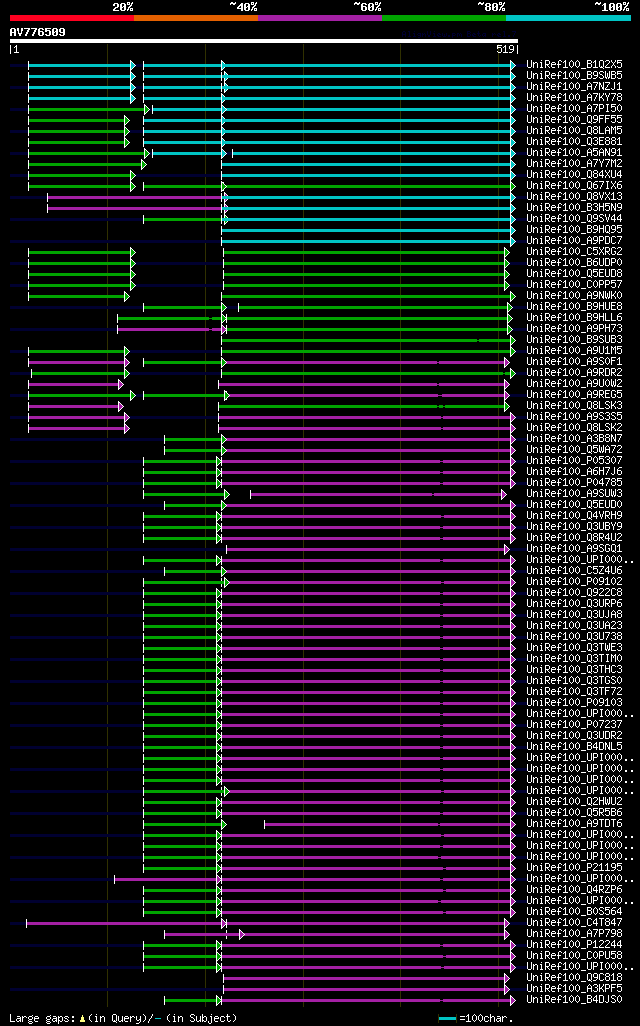The height and width of the screenshot is (1026, 640).
Task: Select the UniRef100_Q3E881 label
Action: point(575,142)
